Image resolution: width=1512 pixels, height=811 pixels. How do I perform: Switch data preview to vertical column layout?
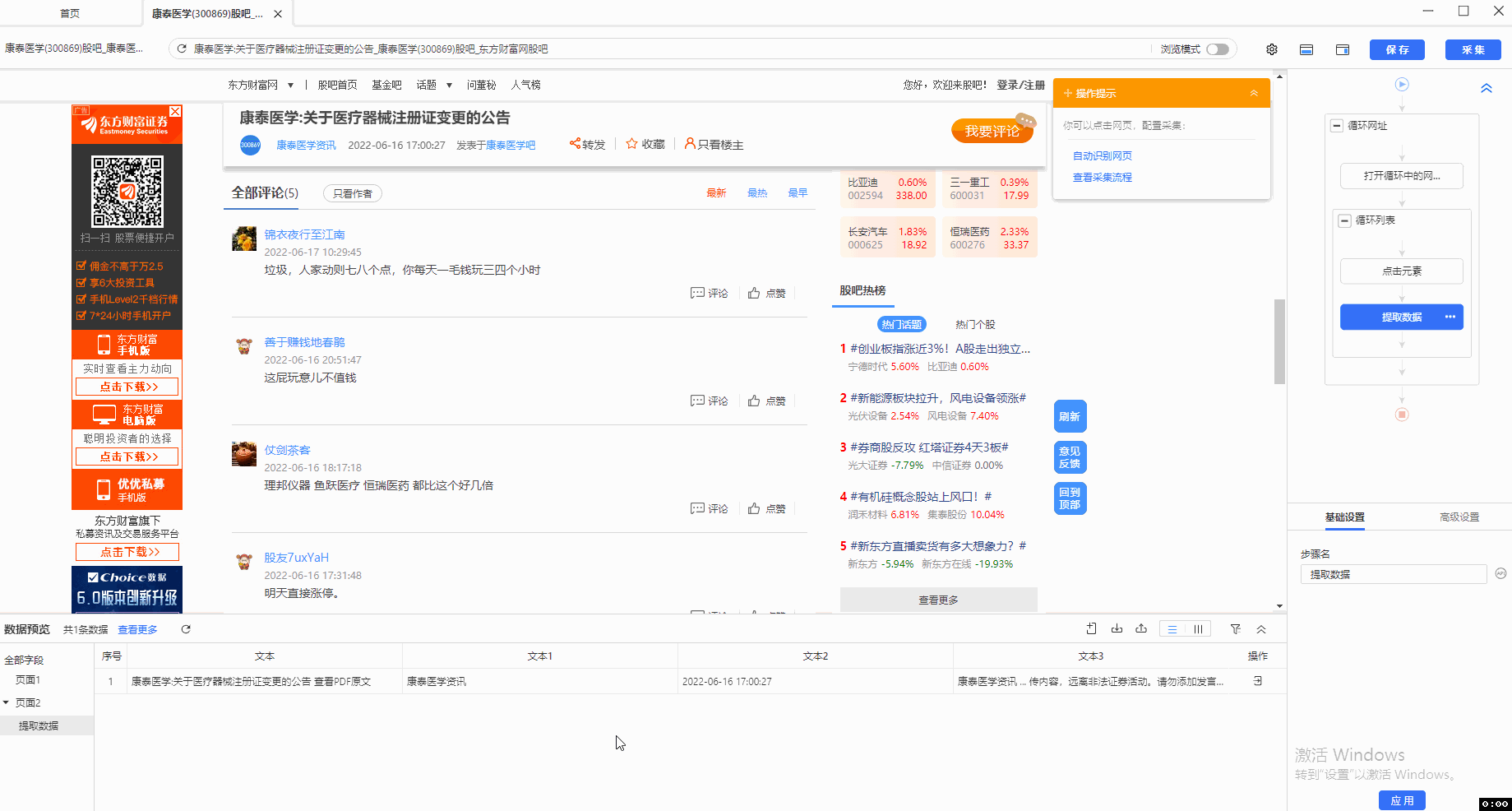coord(1198,629)
